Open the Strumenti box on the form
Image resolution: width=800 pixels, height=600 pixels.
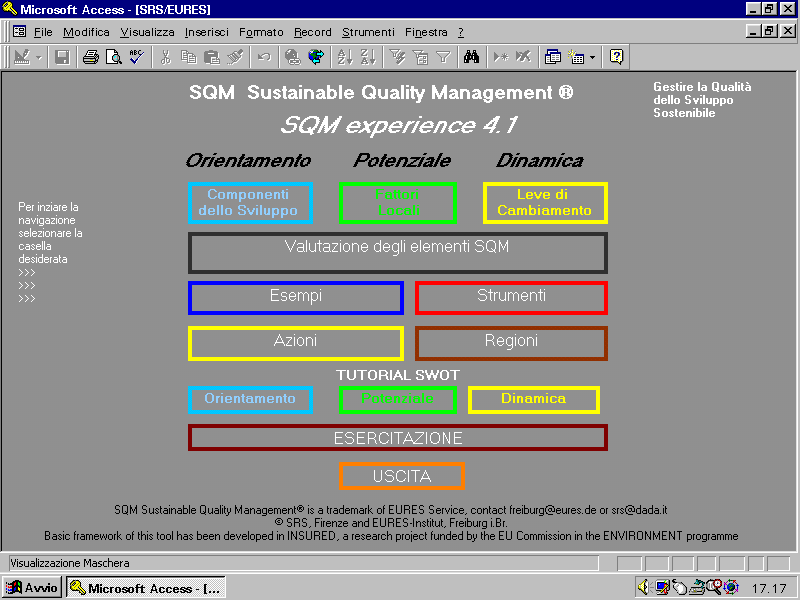(x=511, y=297)
